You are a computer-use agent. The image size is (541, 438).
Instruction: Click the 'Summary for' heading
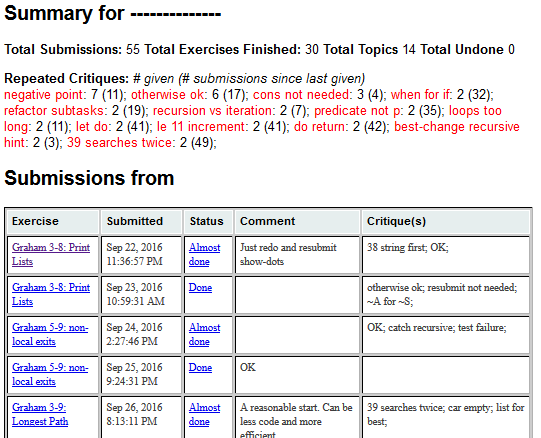pos(113,13)
